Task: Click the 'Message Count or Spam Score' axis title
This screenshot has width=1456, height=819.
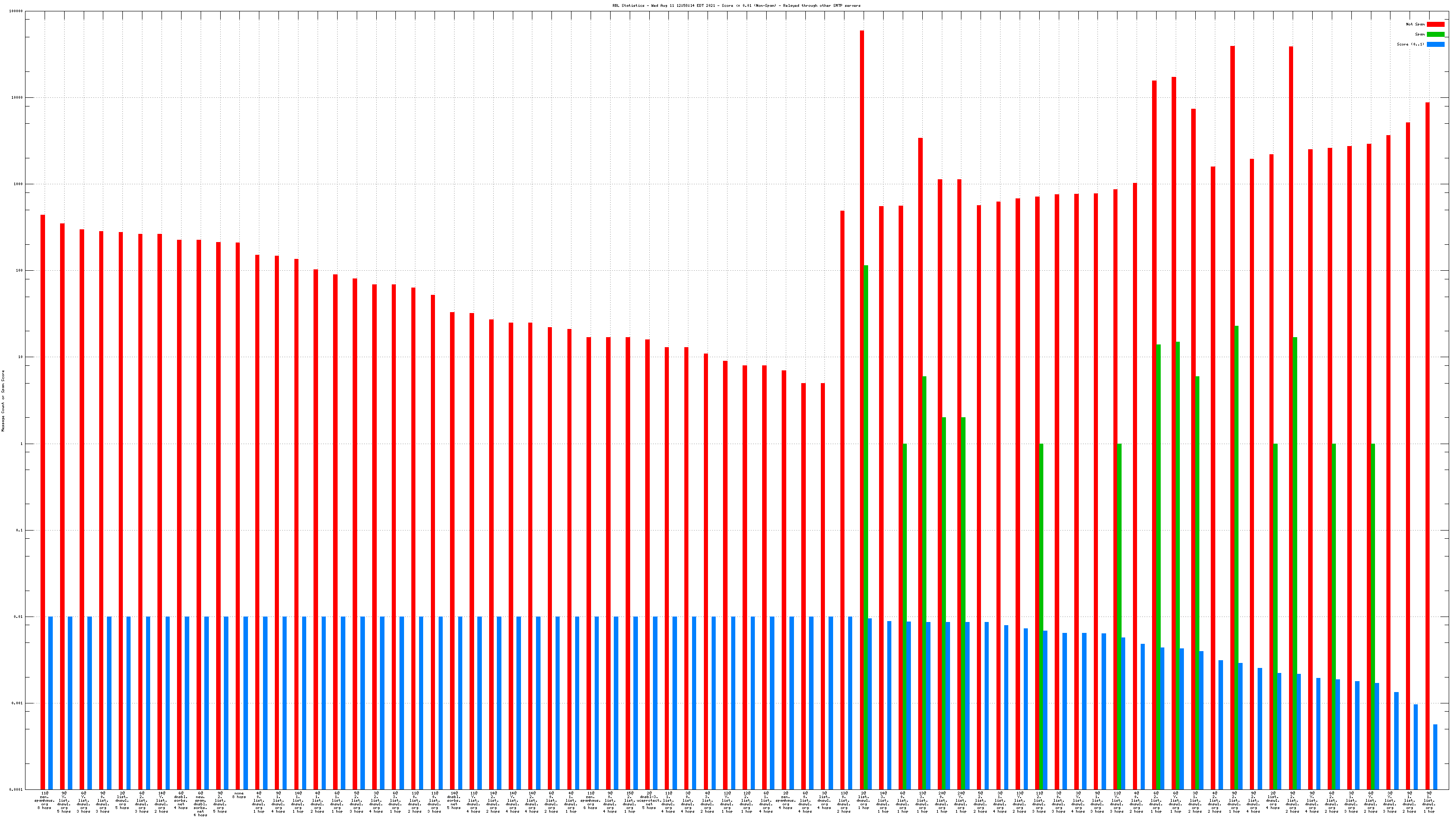Action: coord(3,401)
